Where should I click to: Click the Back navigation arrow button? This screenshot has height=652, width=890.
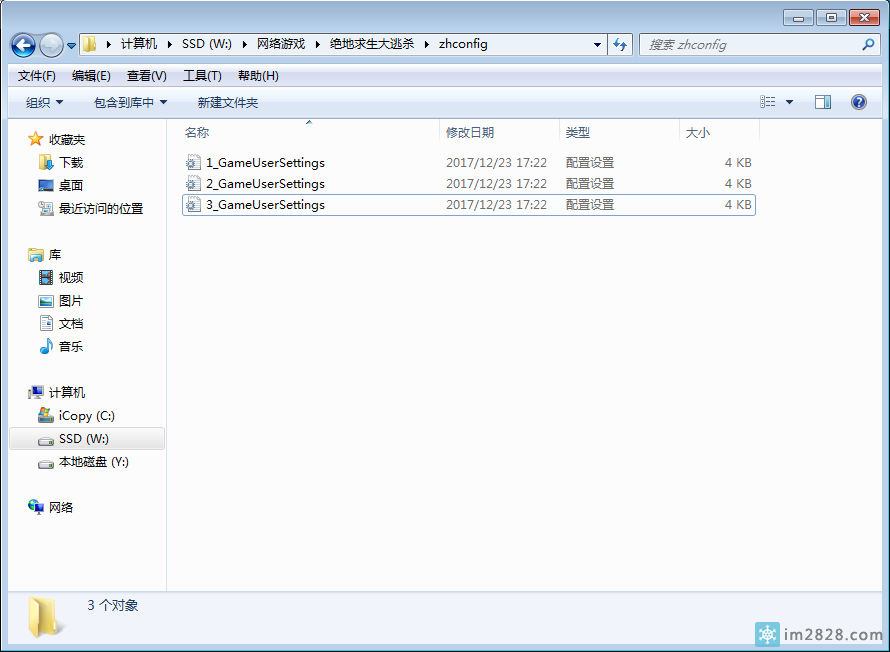click(23, 45)
